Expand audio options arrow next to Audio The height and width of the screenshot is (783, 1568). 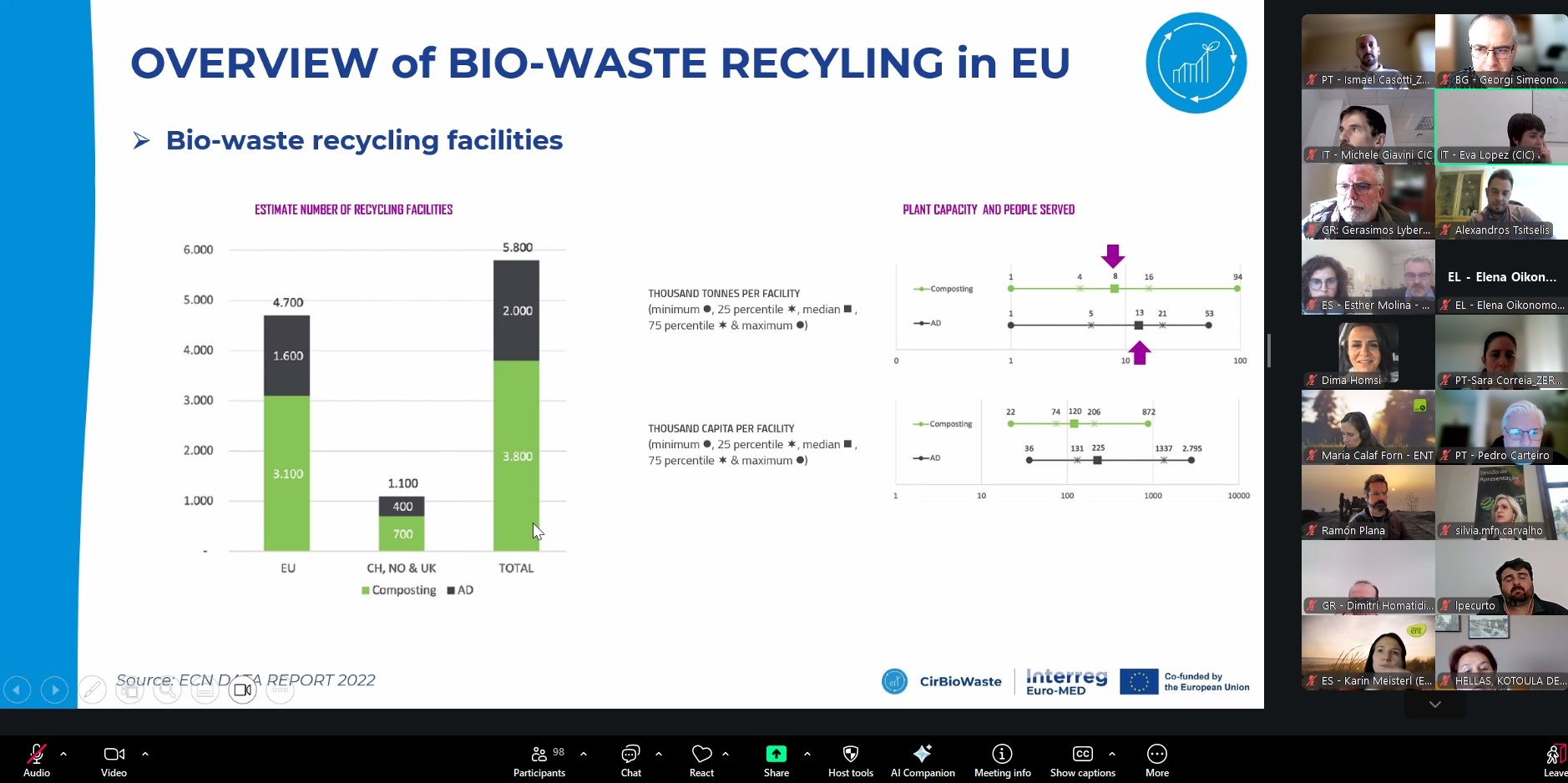click(x=63, y=754)
